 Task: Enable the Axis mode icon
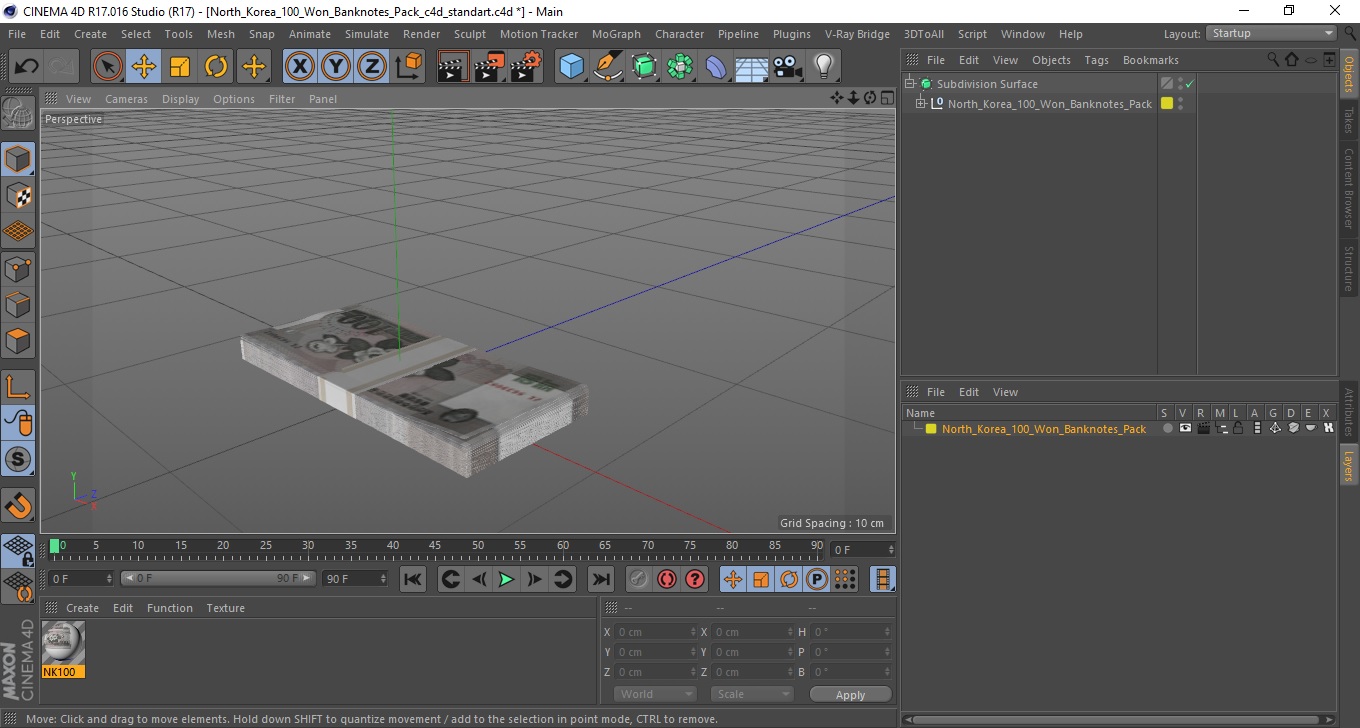18,386
